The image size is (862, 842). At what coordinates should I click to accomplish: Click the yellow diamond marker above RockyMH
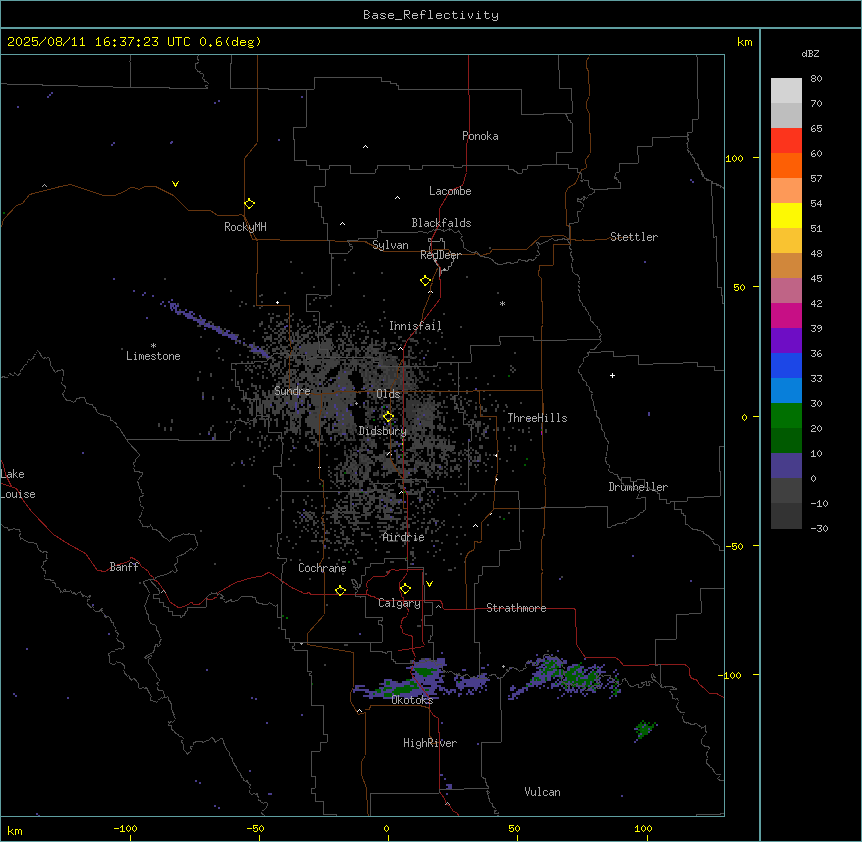pos(249,204)
